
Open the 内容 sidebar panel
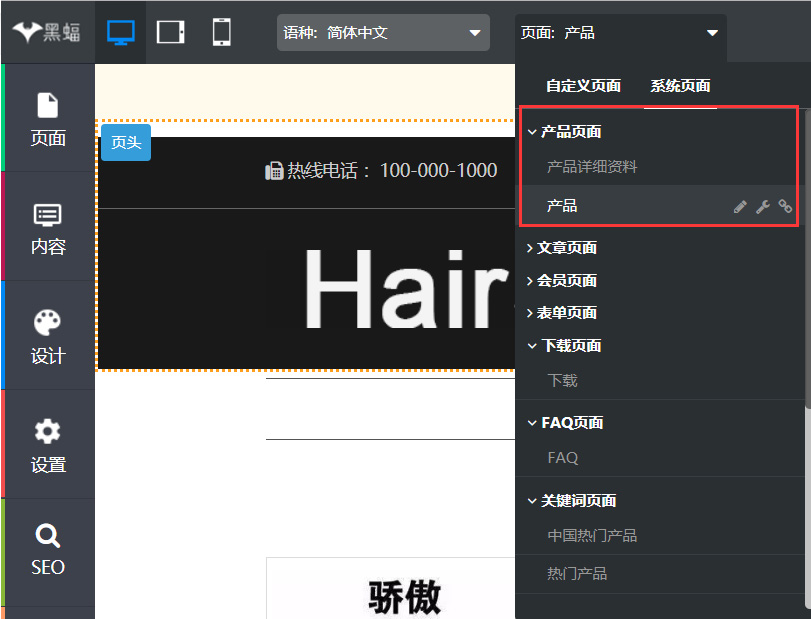pyautogui.click(x=48, y=227)
